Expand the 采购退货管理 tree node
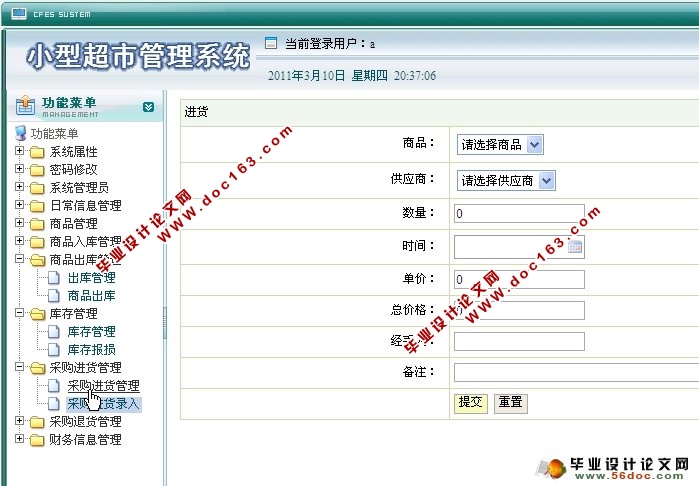 click(19, 420)
